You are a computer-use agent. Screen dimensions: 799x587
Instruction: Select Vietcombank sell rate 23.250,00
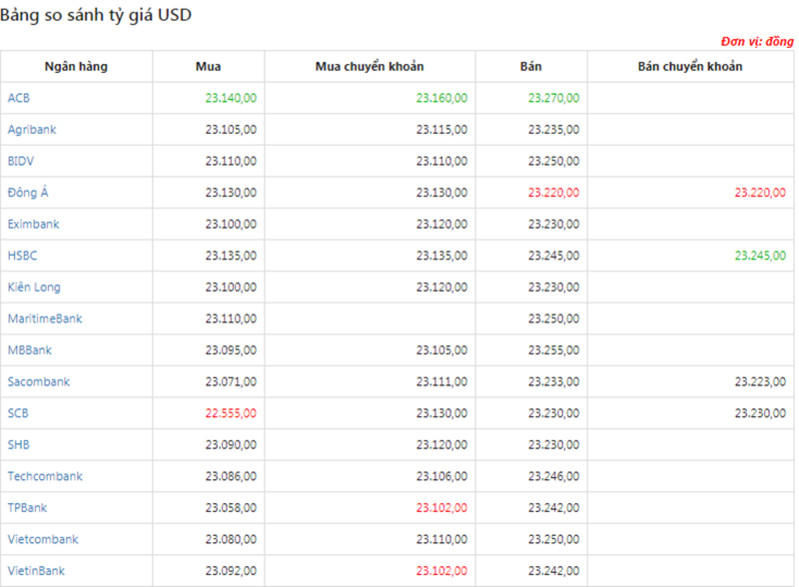(x=554, y=539)
